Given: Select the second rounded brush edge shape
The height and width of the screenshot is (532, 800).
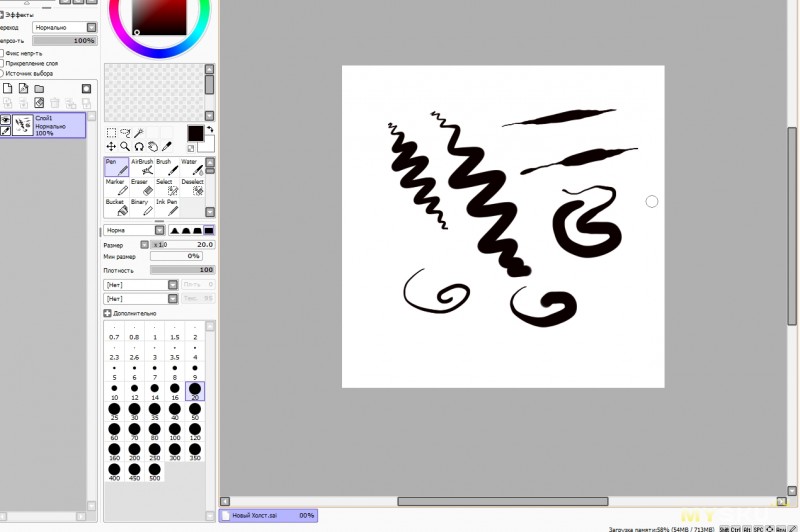Looking at the screenshot, I should [x=186, y=231].
